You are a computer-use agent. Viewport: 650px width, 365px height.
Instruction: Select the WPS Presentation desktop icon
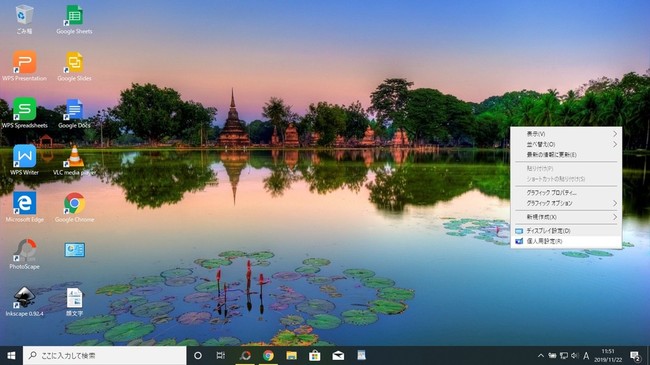[x=24, y=66]
